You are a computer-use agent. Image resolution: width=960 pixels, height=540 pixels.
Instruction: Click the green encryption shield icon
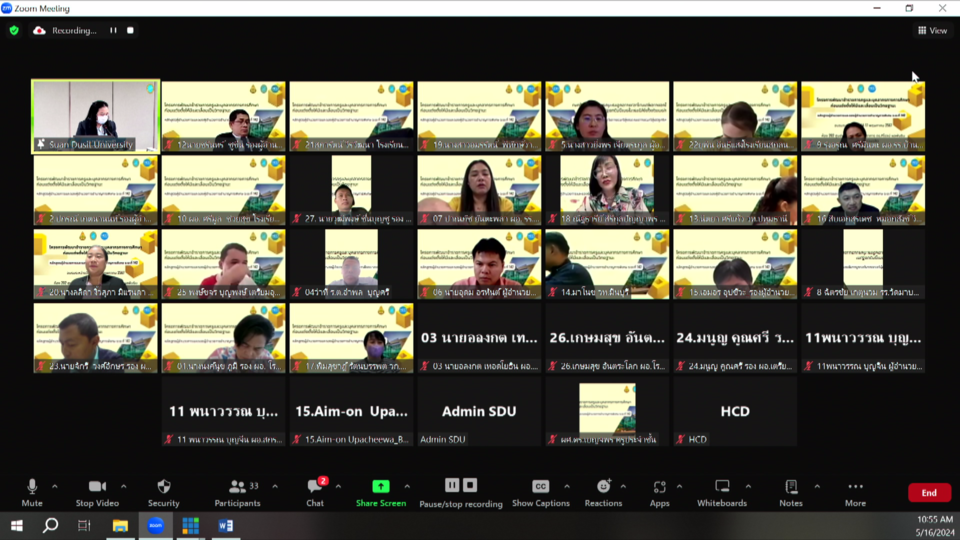[14, 31]
